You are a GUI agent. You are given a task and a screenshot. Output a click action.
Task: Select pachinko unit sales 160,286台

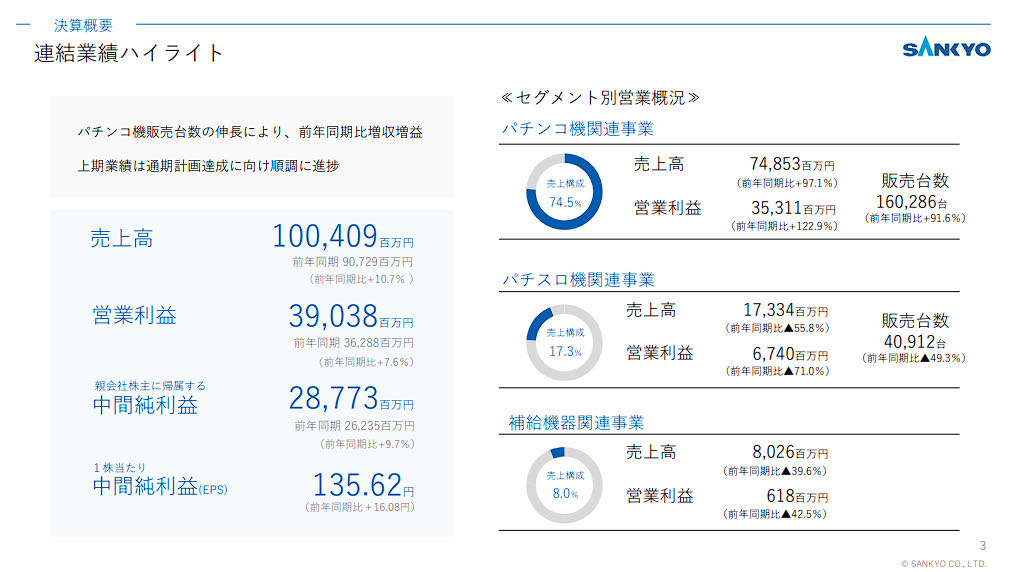click(914, 200)
